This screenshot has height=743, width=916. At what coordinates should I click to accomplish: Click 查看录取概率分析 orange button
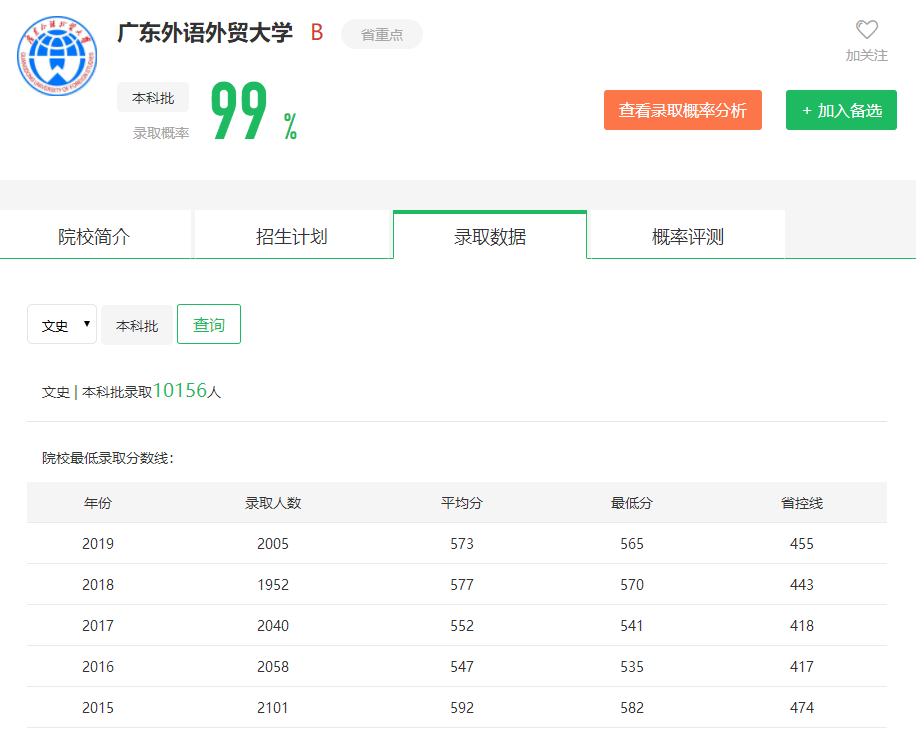[683, 110]
